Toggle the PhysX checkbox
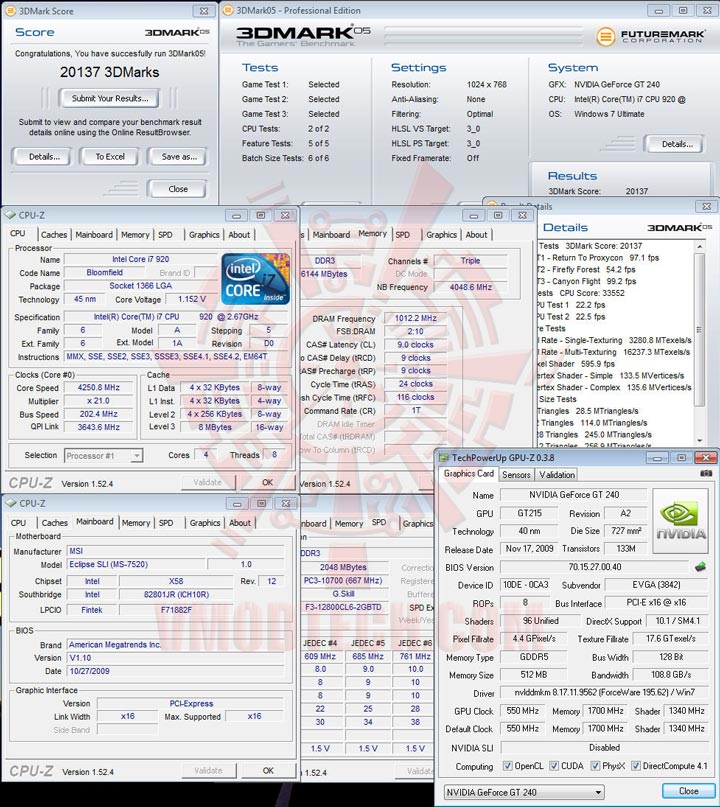The image size is (720, 807). (595, 766)
